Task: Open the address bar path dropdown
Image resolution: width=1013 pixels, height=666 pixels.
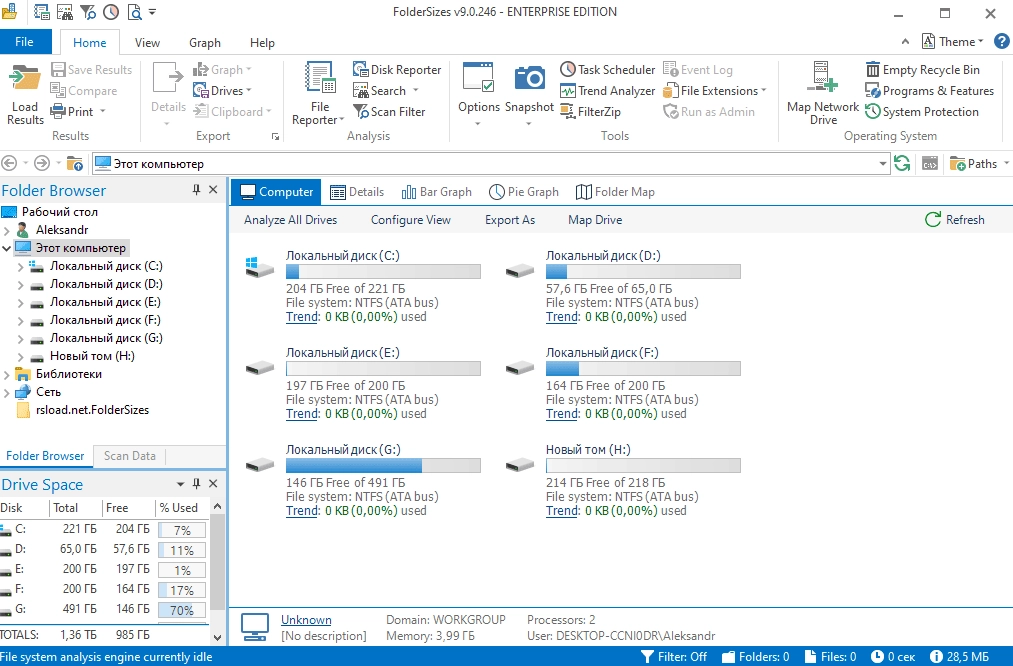Action: pos(882,164)
